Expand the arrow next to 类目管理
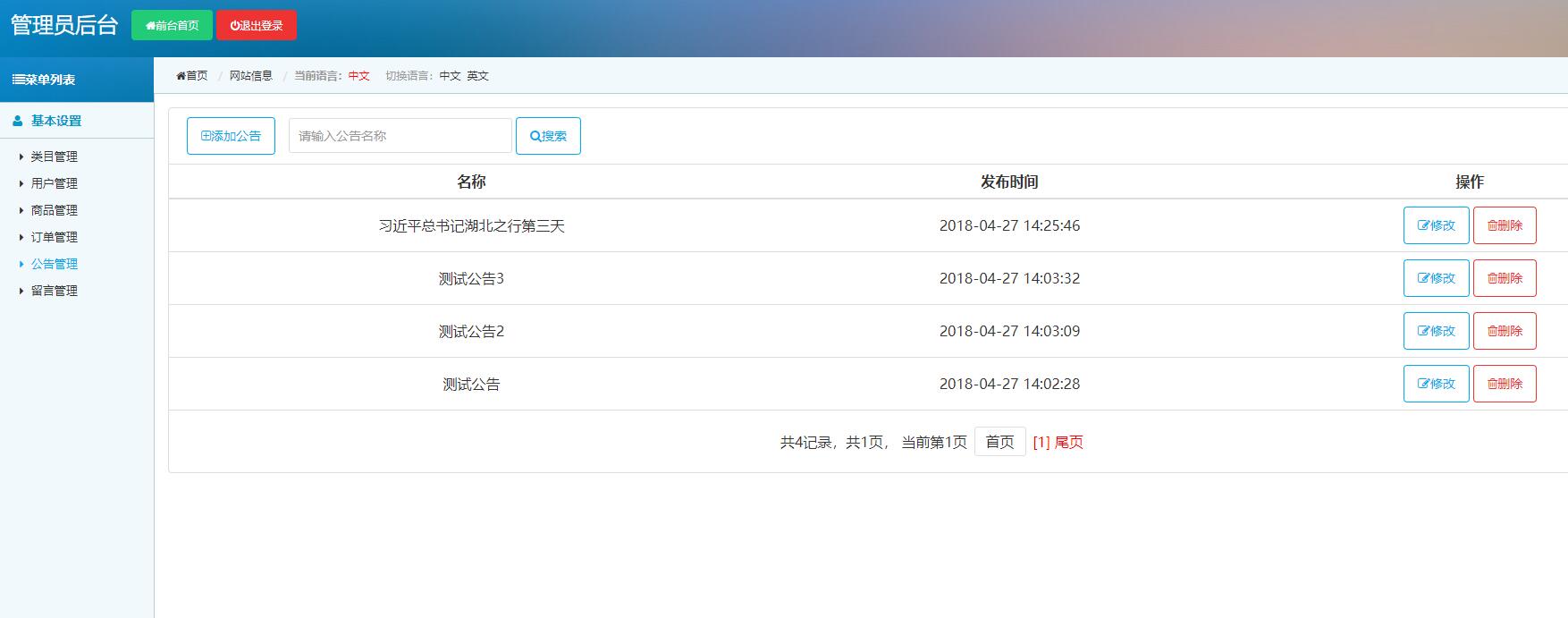The width and height of the screenshot is (1568, 618). coord(21,157)
